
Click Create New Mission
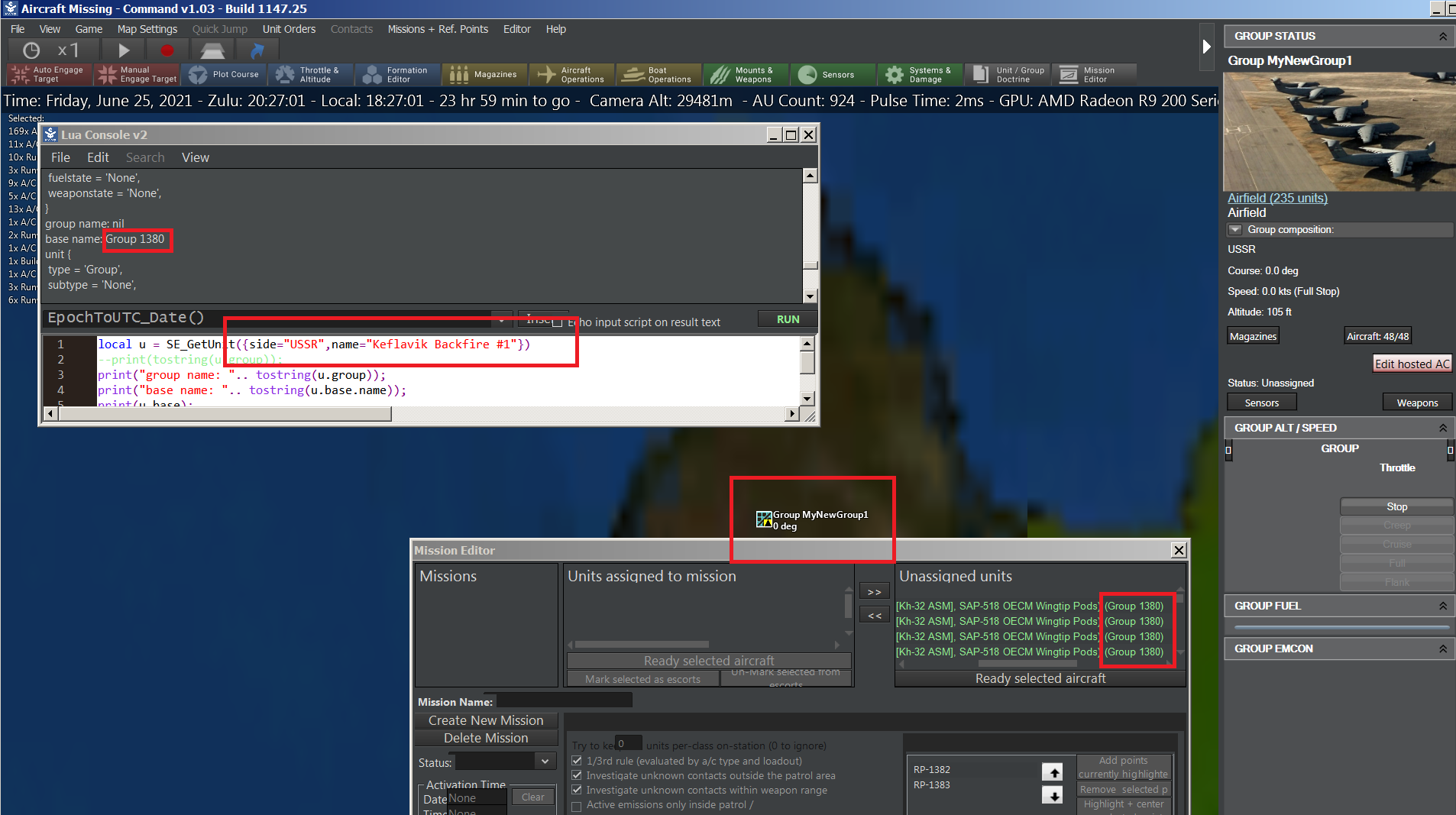[x=486, y=720]
